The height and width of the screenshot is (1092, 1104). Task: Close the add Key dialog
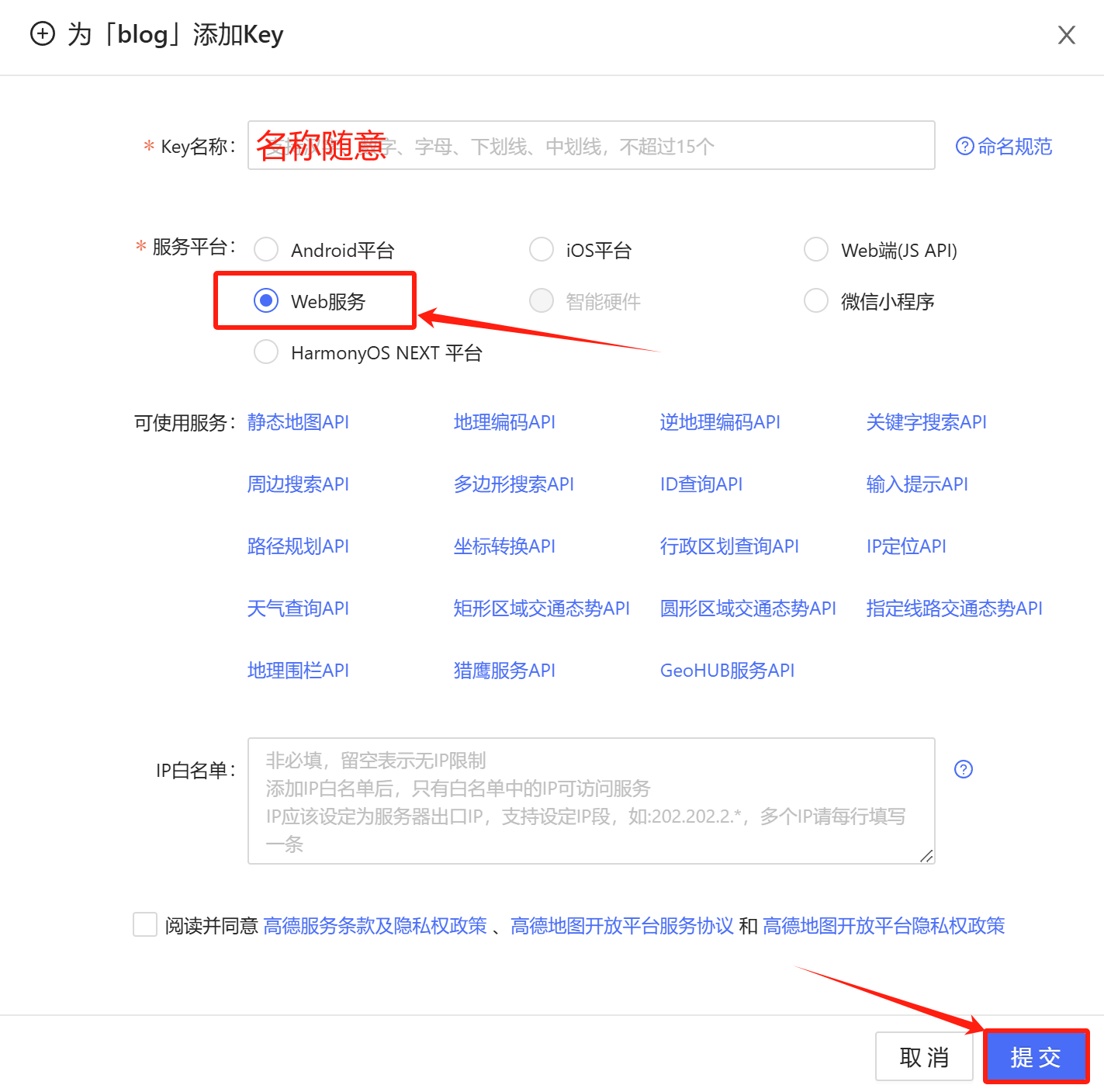coord(1067,35)
